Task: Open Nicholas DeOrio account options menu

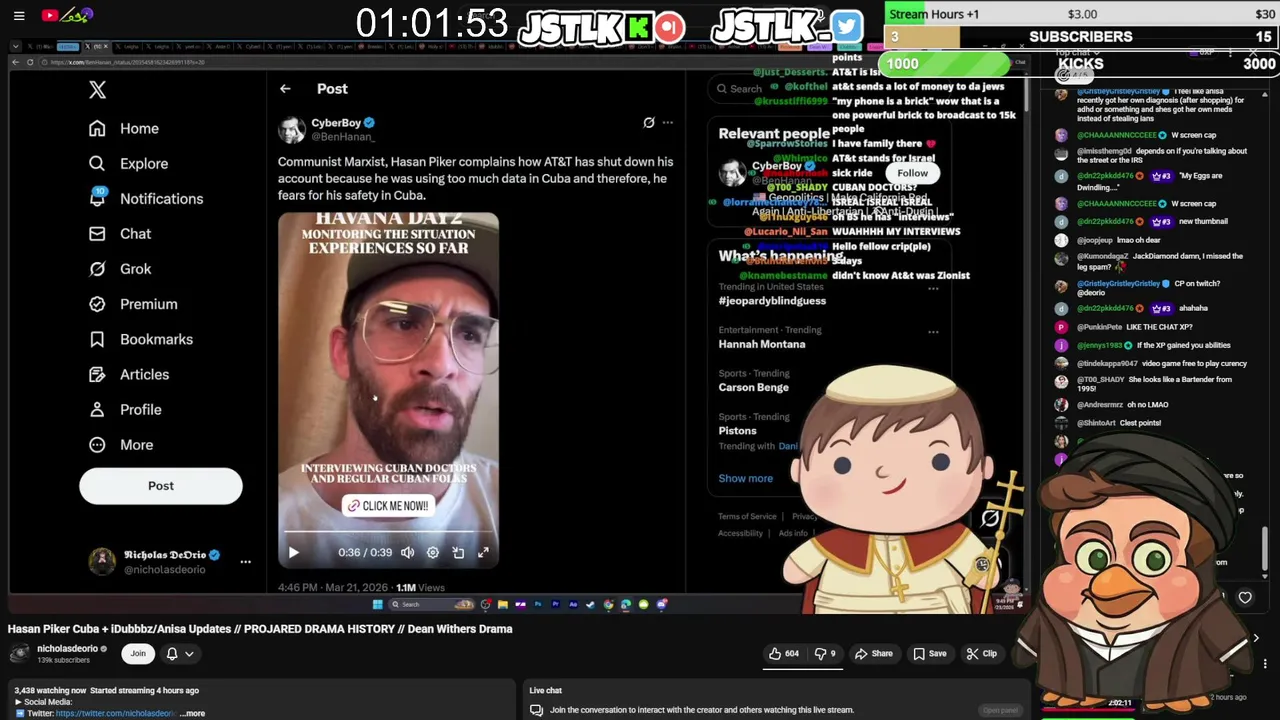Action: [x=245, y=562]
